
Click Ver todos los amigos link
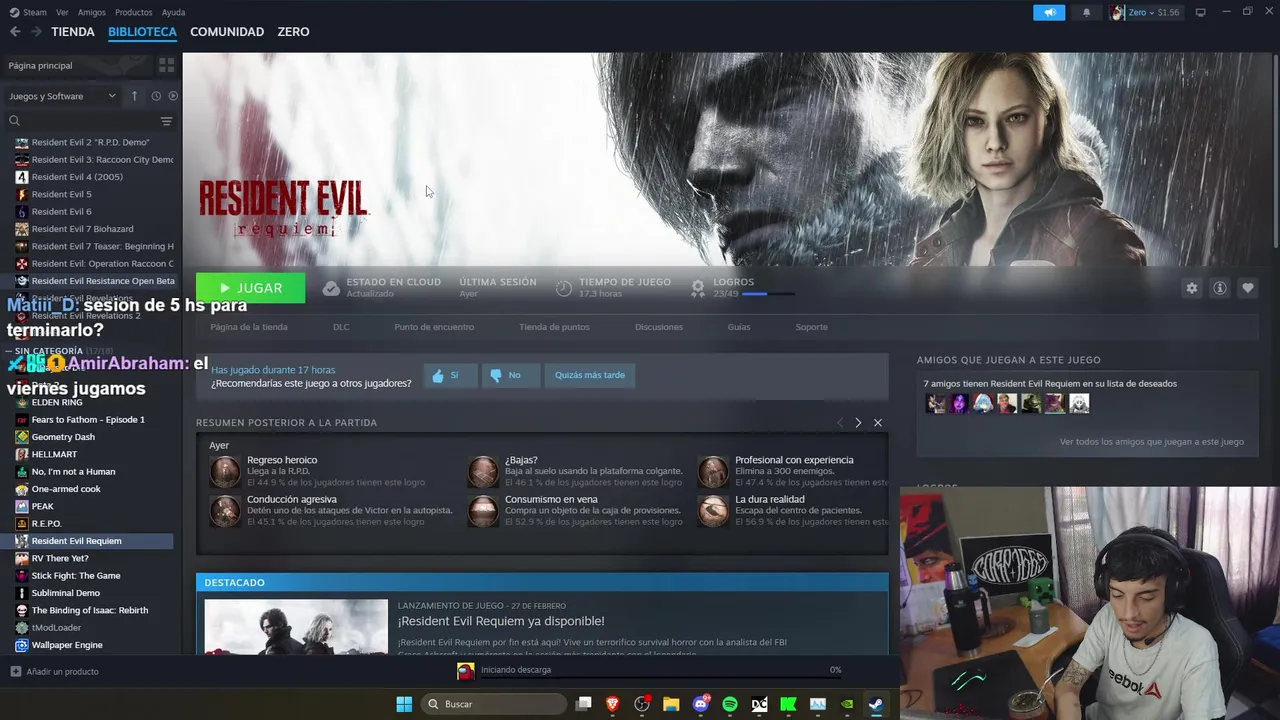tap(1152, 441)
